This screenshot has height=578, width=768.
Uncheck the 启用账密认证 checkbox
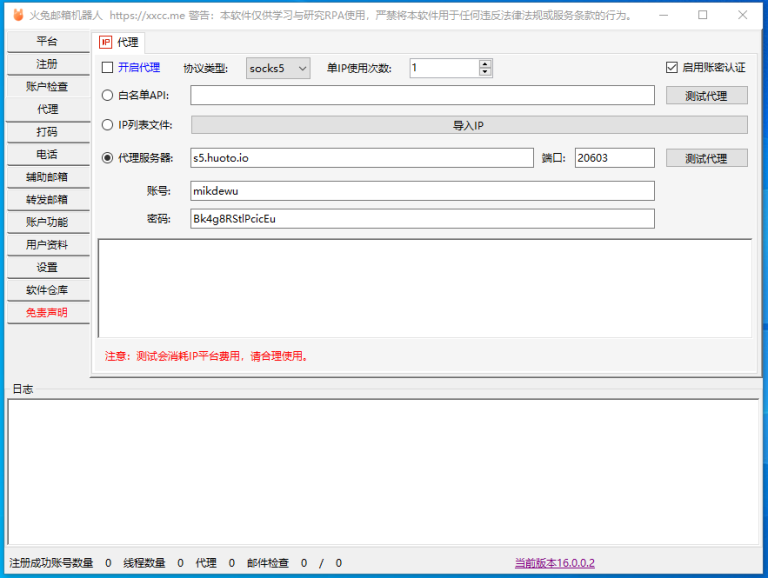click(672, 68)
